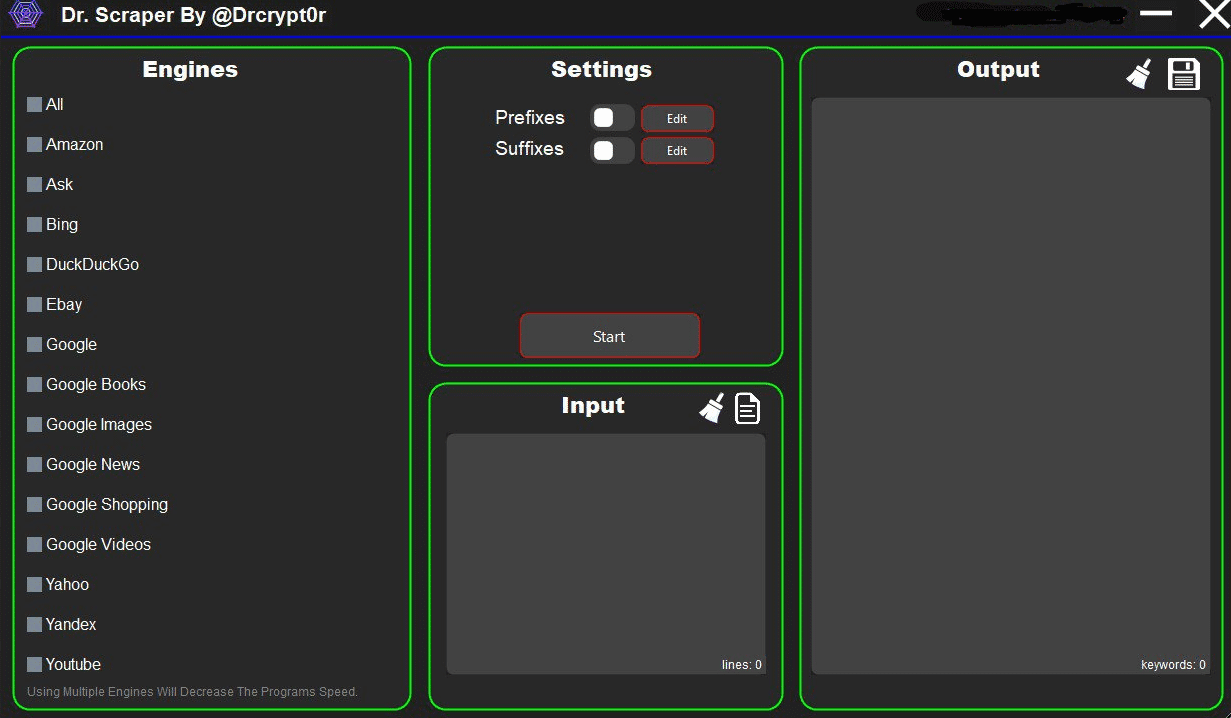Select the Google engine
The height and width of the screenshot is (718, 1231).
pos(32,344)
